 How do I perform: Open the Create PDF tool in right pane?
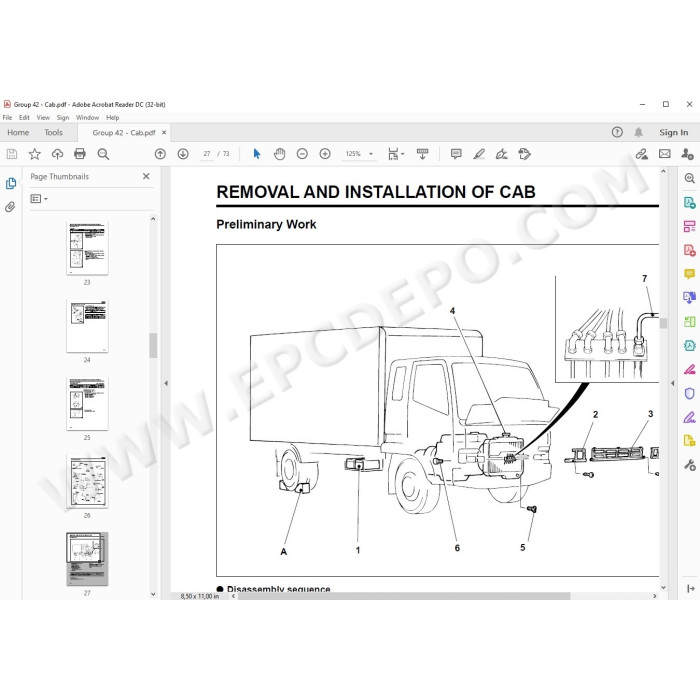tap(689, 250)
